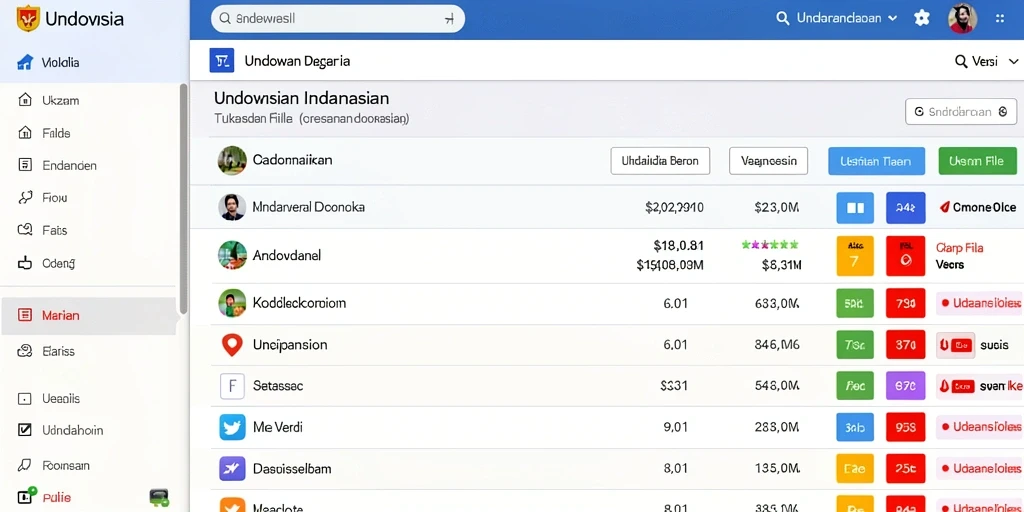Click the Cadonnaiikan avatar
Viewport: 1024px width, 512px height.
tap(232, 161)
